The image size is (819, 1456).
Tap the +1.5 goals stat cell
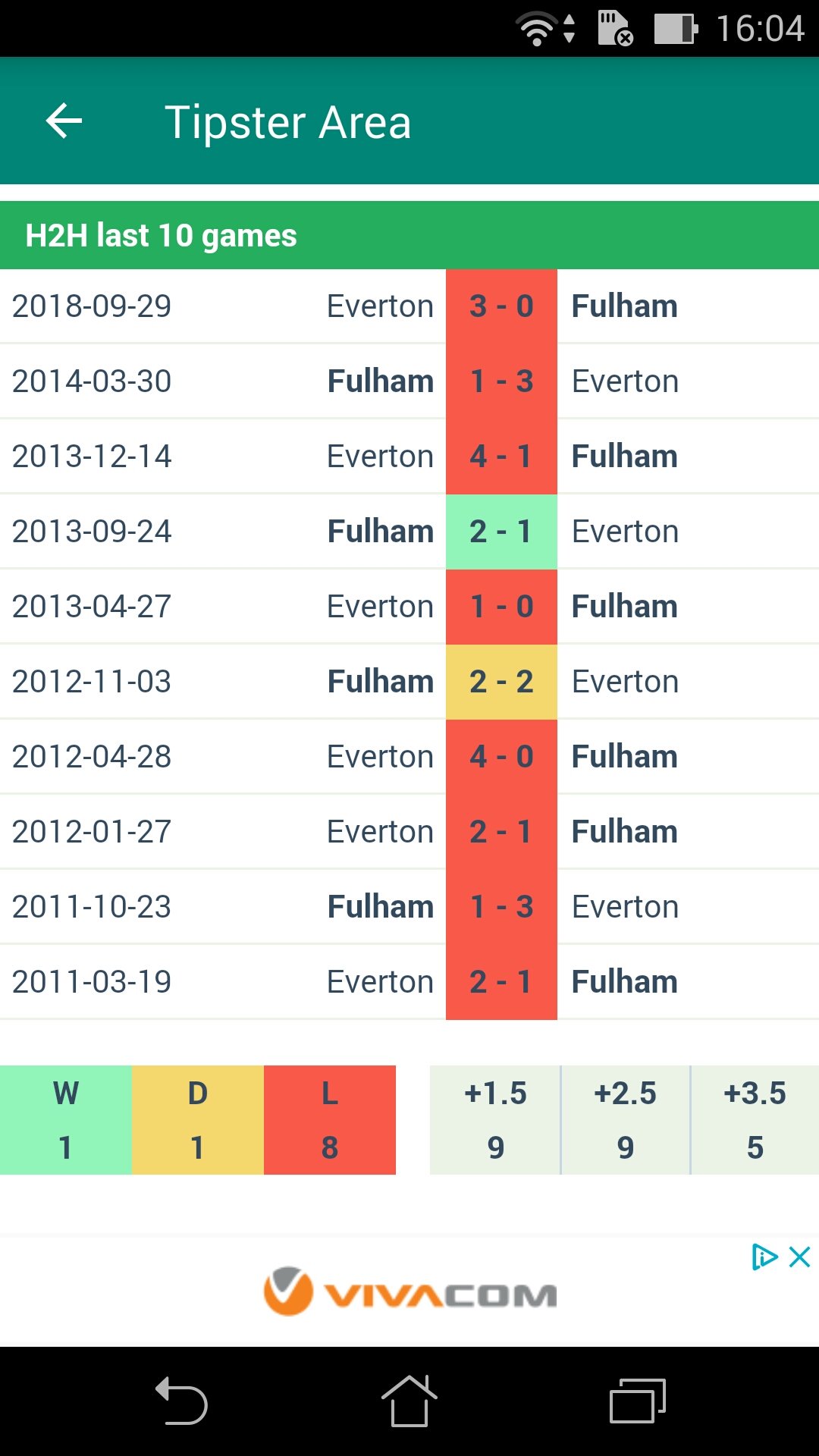495,1120
